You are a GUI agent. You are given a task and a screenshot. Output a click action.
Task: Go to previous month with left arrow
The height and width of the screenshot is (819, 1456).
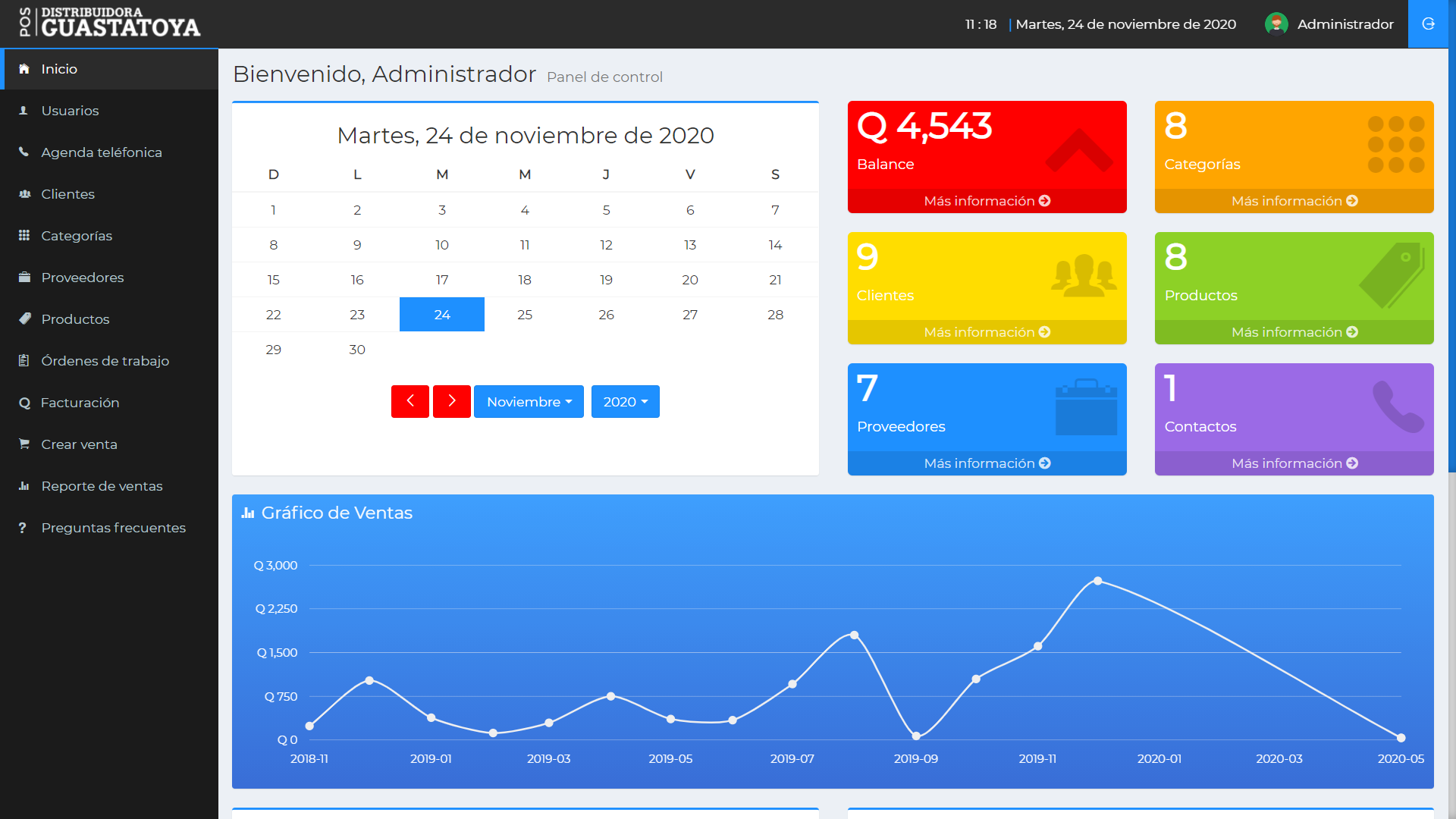(x=410, y=401)
